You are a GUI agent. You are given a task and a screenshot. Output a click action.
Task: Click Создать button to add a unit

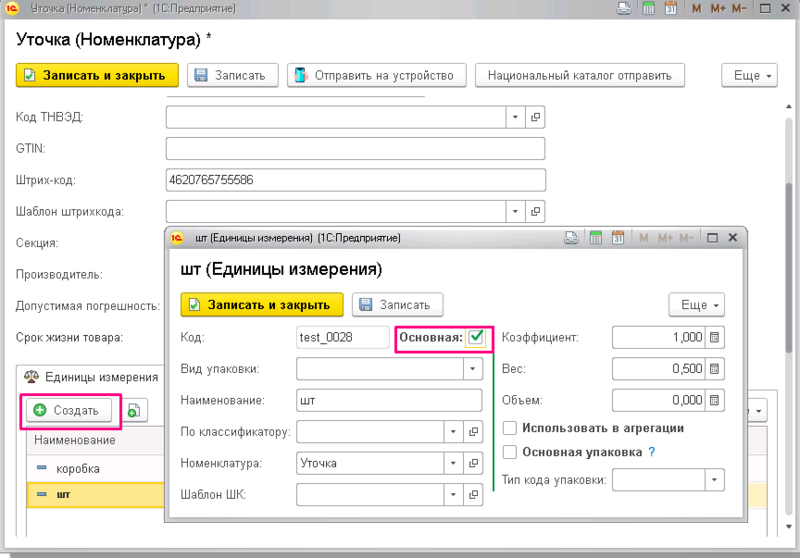68,410
